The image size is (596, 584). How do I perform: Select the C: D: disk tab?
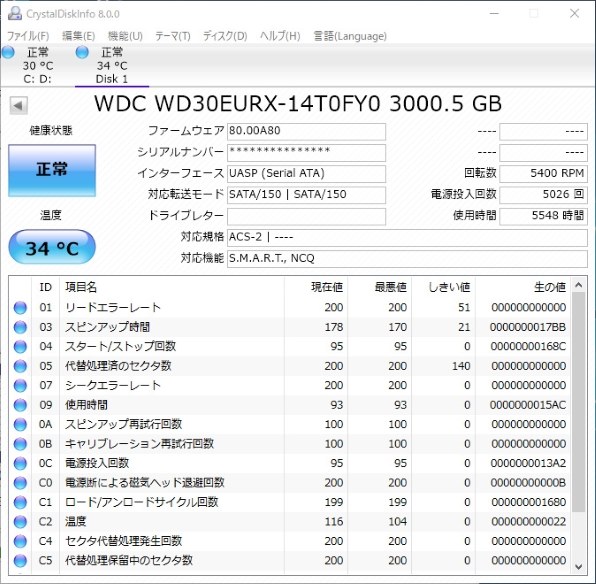click(x=38, y=65)
